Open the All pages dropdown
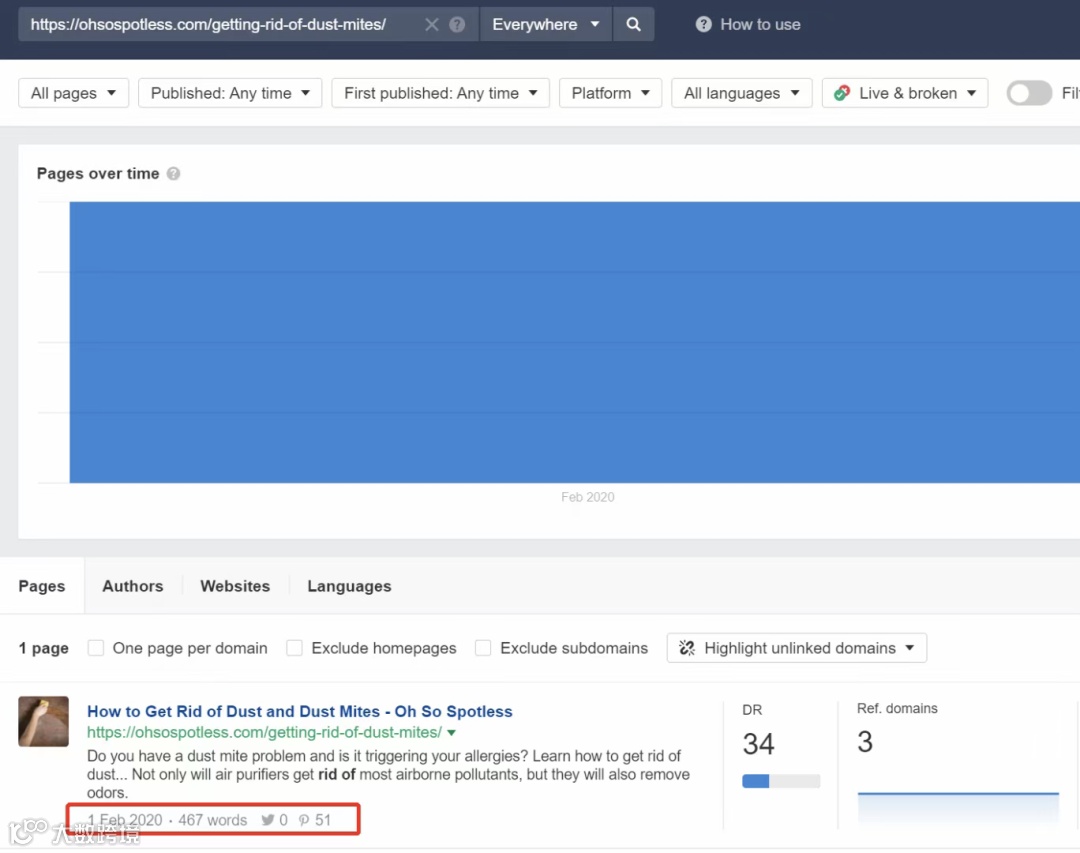The width and height of the screenshot is (1080, 853). [x=73, y=93]
